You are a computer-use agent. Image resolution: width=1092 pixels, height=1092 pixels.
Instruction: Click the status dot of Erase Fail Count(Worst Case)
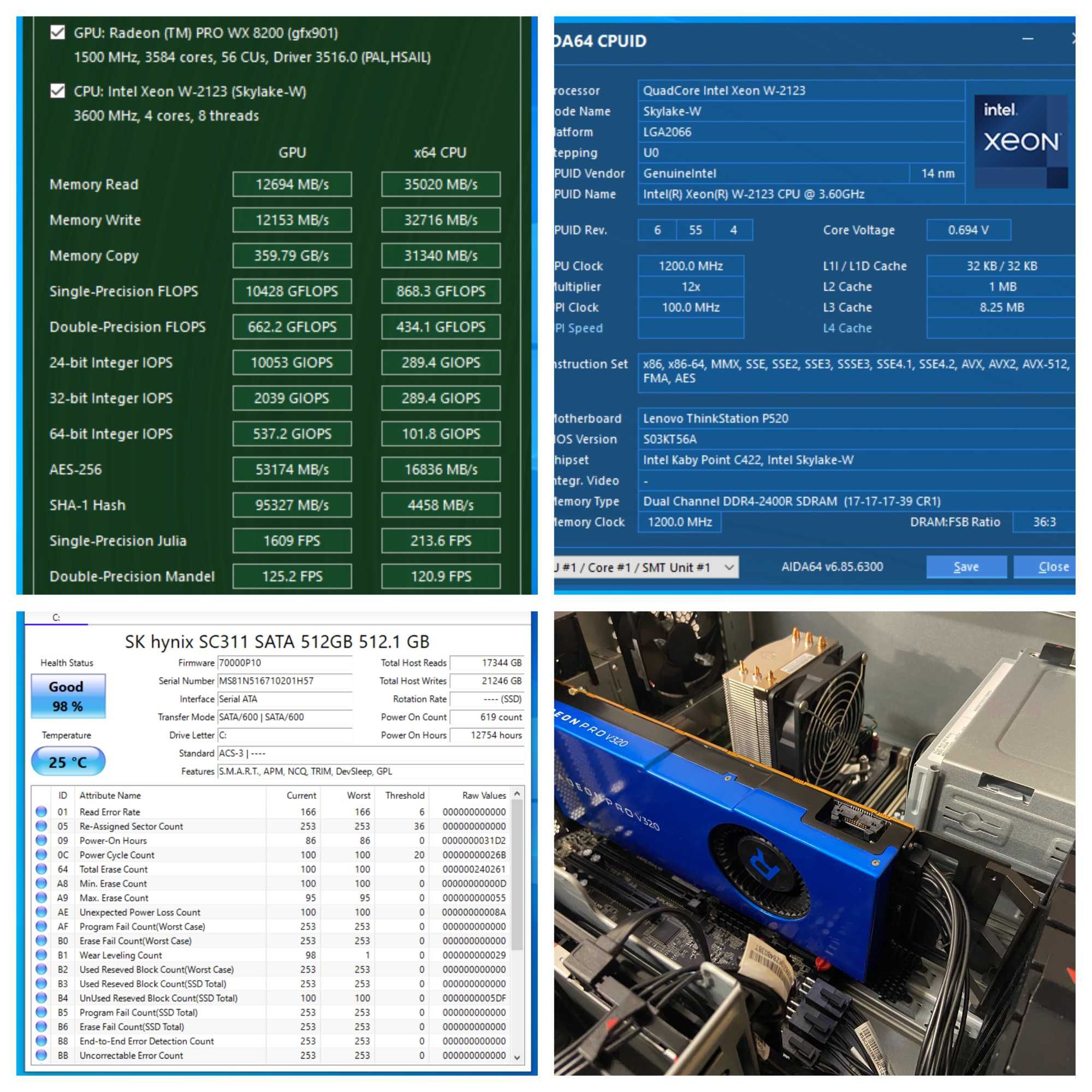[x=41, y=941]
